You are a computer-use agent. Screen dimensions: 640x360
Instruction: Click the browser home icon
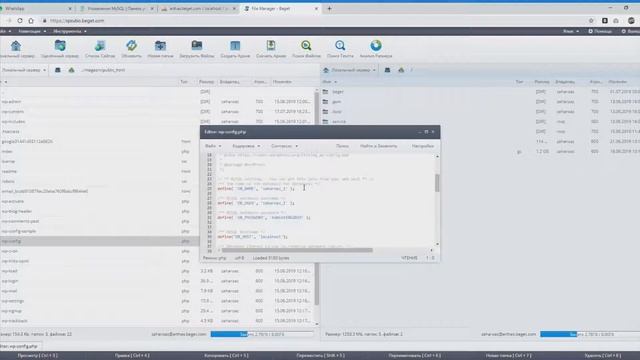click(31, 20)
